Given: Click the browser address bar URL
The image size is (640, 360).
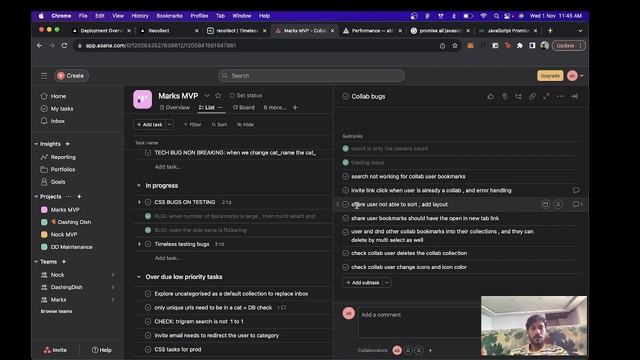Looking at the screenshot, I should (x=161, y=46).
